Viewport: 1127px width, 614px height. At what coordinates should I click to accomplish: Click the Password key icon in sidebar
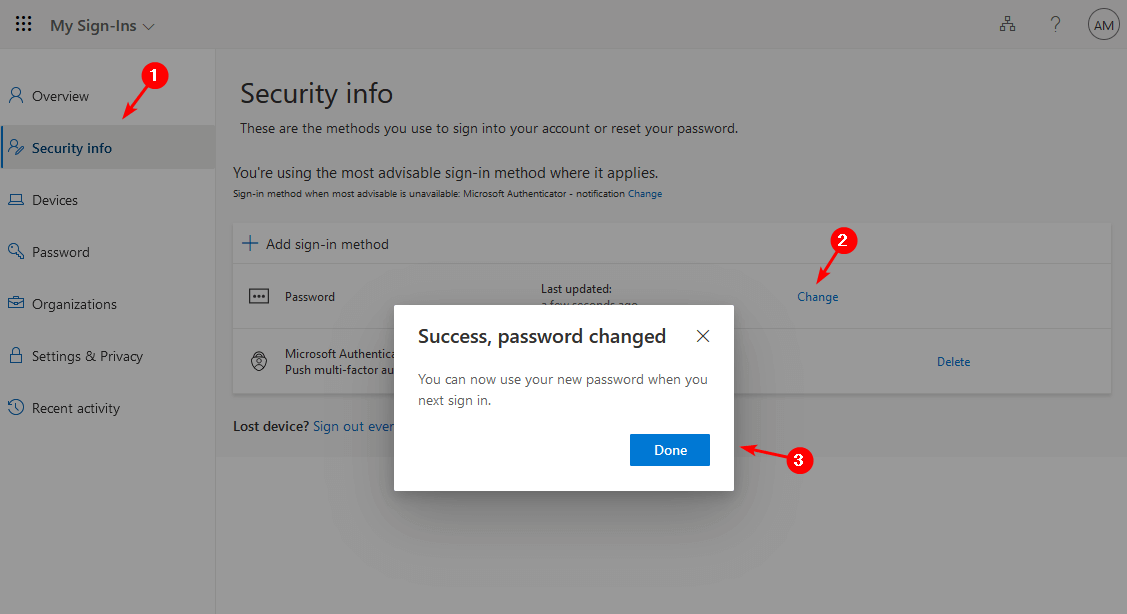16,252
